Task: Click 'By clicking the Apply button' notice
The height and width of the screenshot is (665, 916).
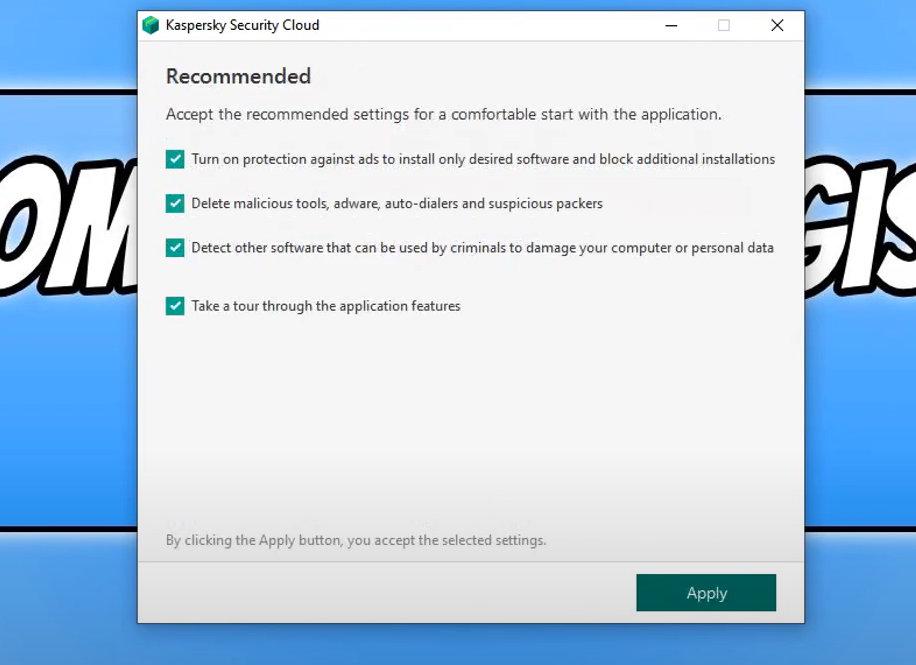Action: click(356, 540)
